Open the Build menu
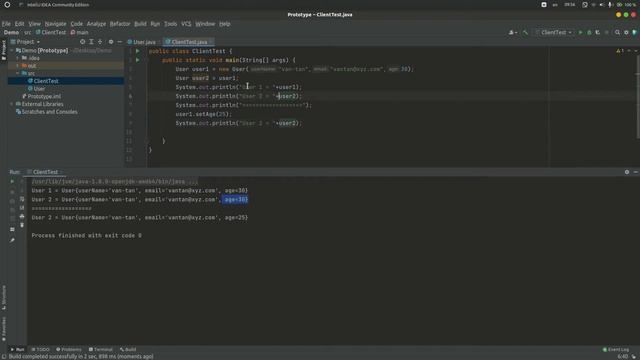 coord(140,24)
